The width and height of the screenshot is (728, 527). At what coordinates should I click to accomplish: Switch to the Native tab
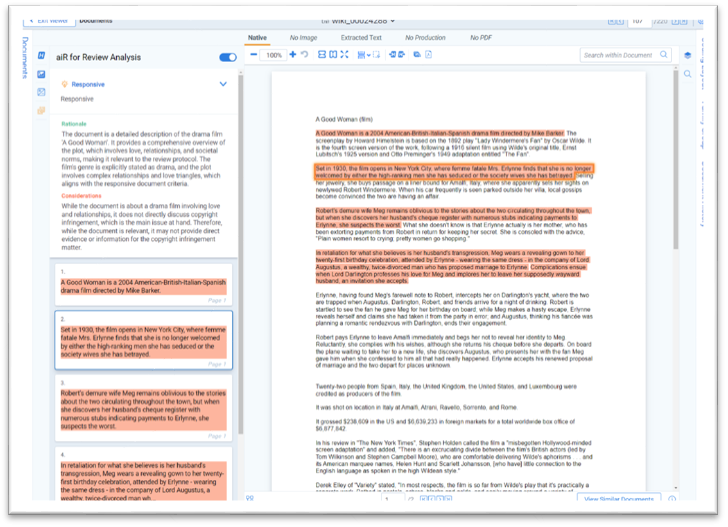pyautogui.click(x=257, y=38)
